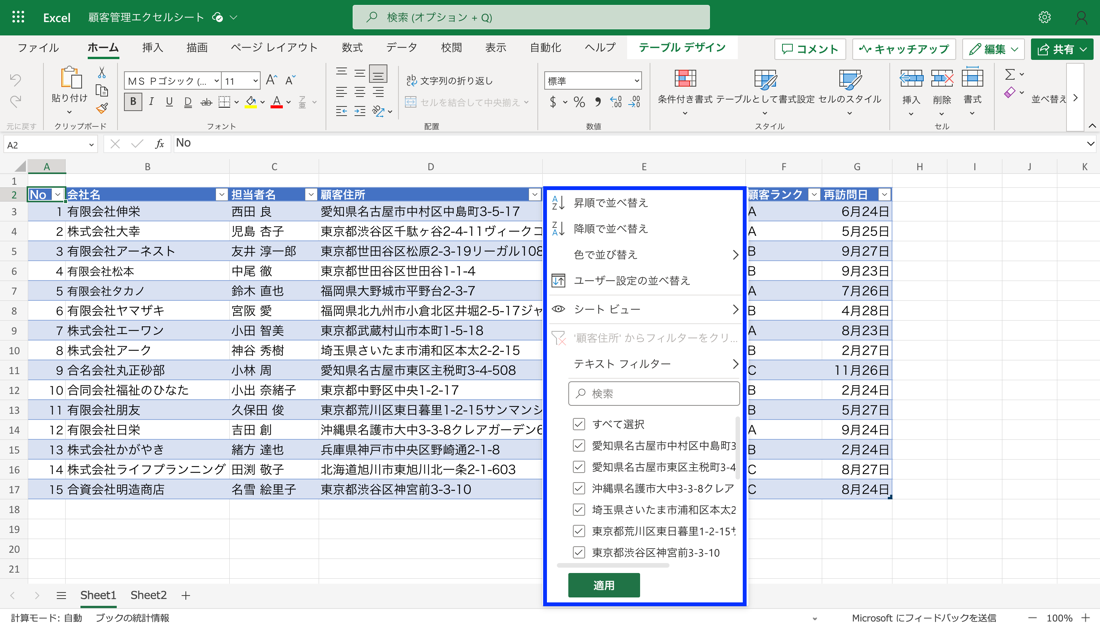Switch to the 挿入 ribbon tab
The image size is (1100, 626).
tap(152, 48)
